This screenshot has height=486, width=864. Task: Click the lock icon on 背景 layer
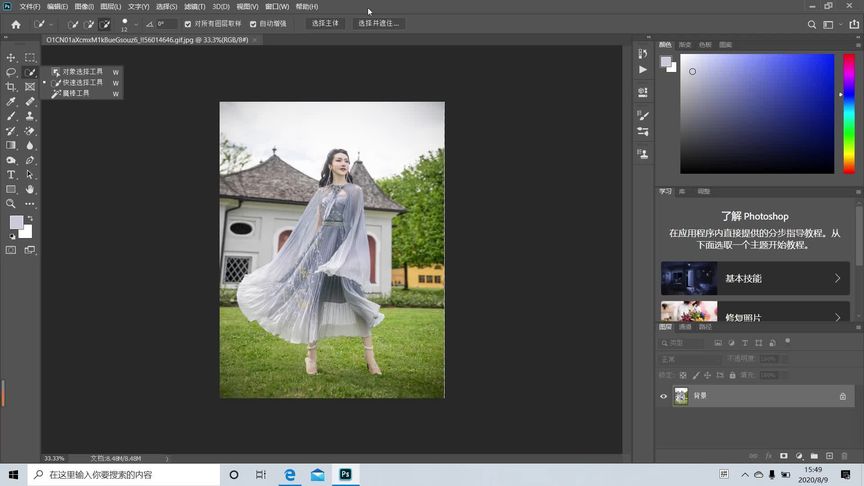(x=842, y=396)
